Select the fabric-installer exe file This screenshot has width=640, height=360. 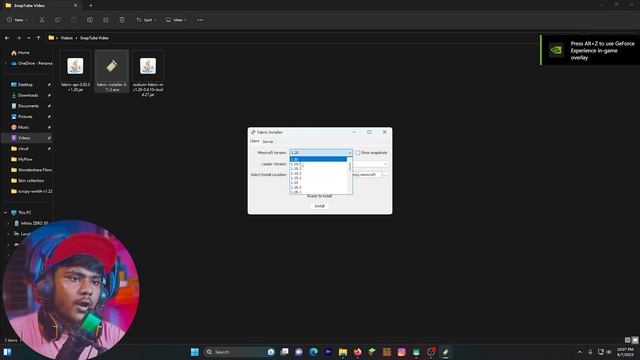pos(112,71)
